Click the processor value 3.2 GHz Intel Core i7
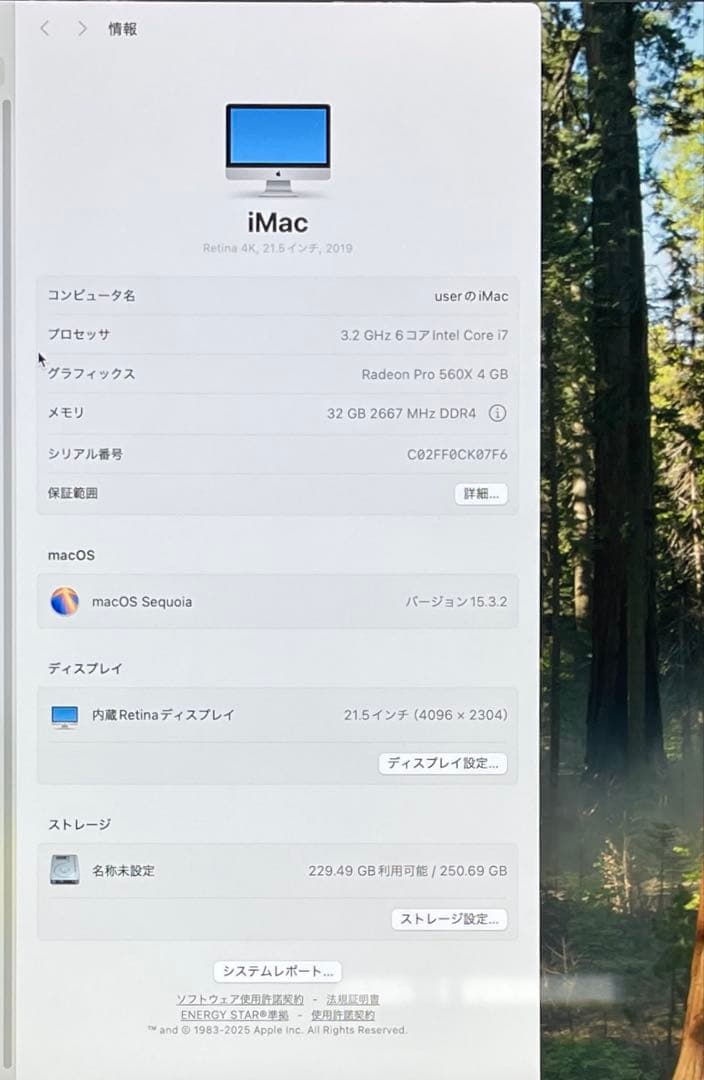Screen dimensions: 704x1080 click(424, 335)
